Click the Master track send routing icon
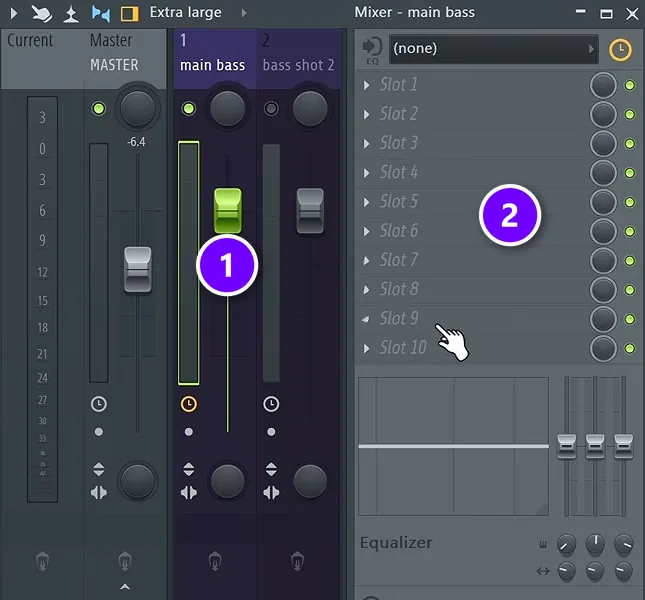 tap(125, 561)
